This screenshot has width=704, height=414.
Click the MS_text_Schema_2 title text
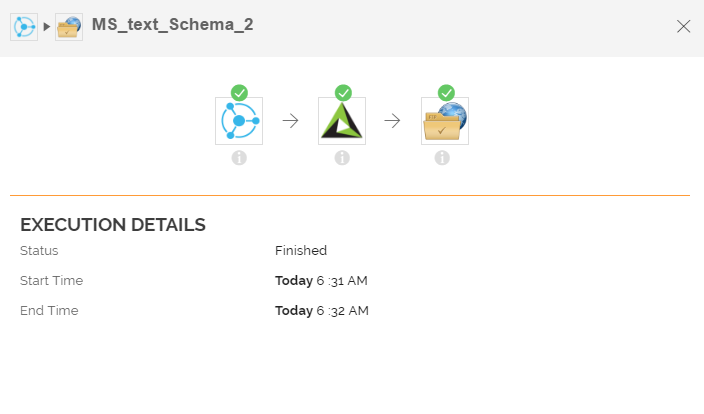tap(172, 25)
